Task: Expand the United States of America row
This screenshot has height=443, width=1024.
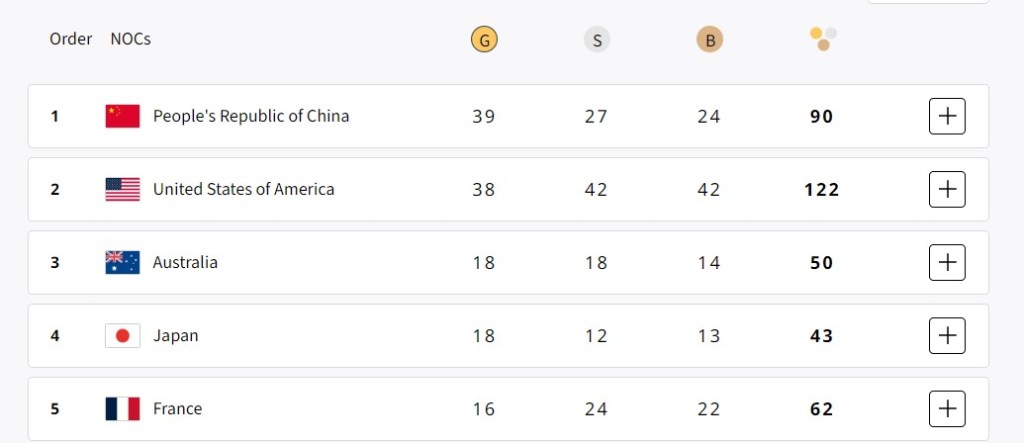Action: [947, 189]
